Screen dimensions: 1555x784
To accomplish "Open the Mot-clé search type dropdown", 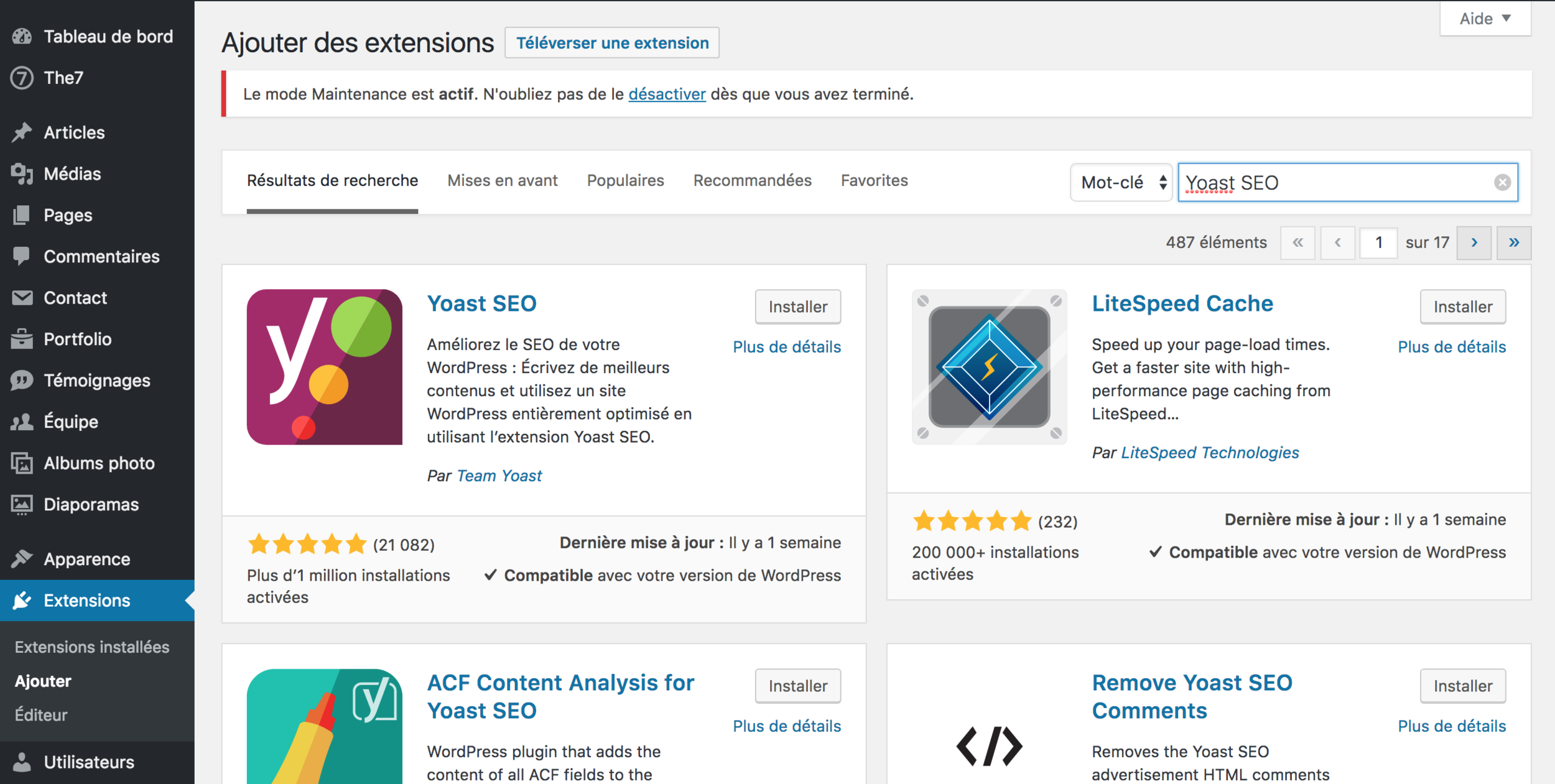I will [x=1121, y=182].
